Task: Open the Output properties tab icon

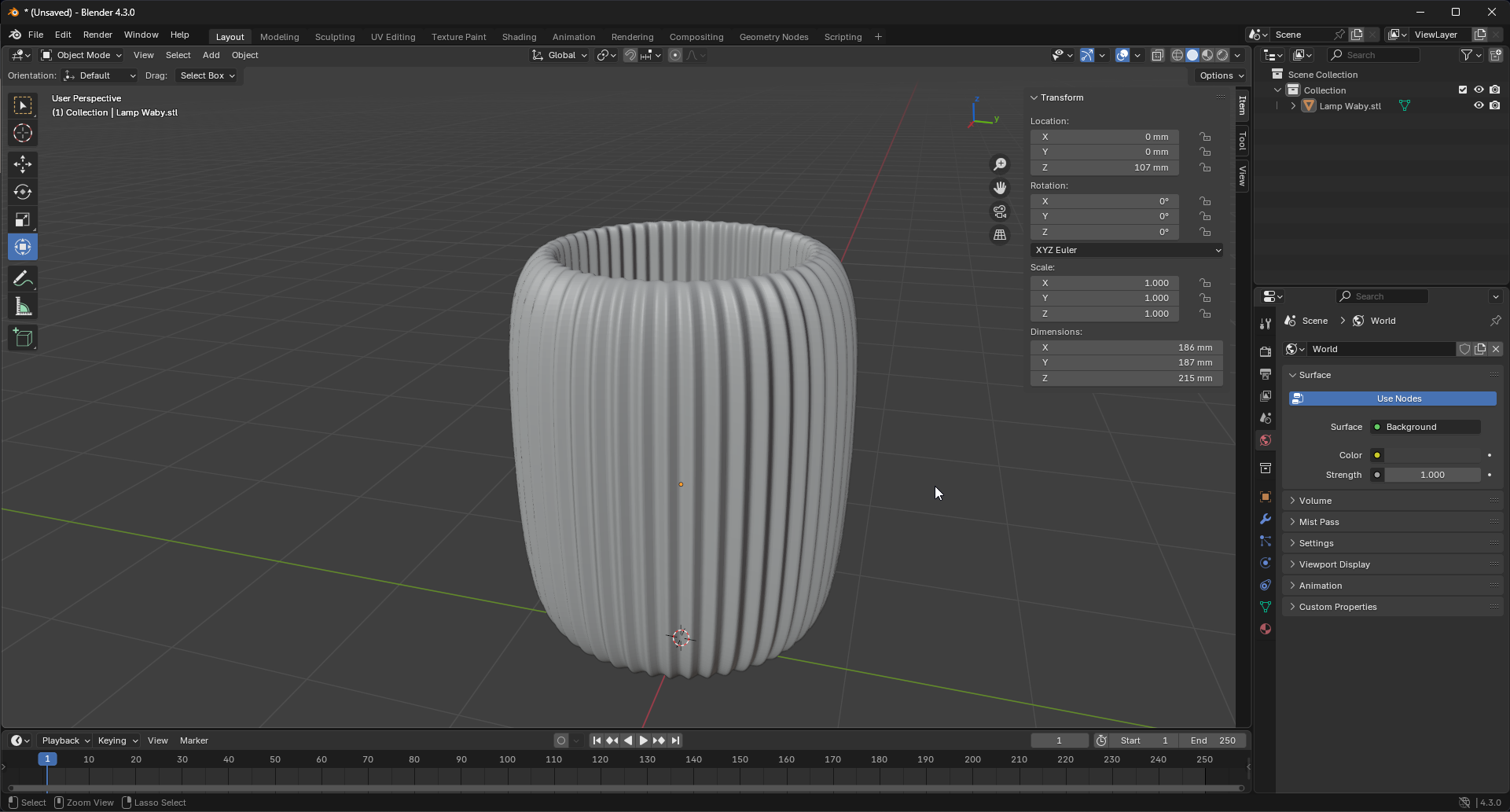Action: click(1266, 373)
